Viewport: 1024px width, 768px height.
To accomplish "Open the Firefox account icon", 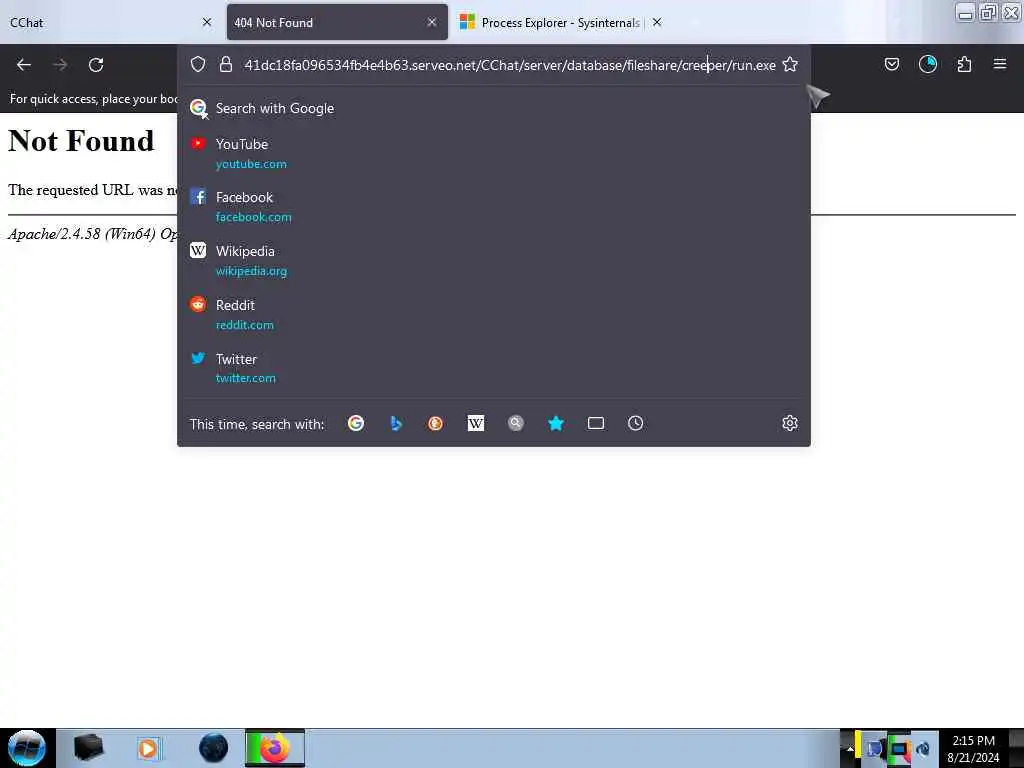I will pyautogui.click(x=927, y=64).
